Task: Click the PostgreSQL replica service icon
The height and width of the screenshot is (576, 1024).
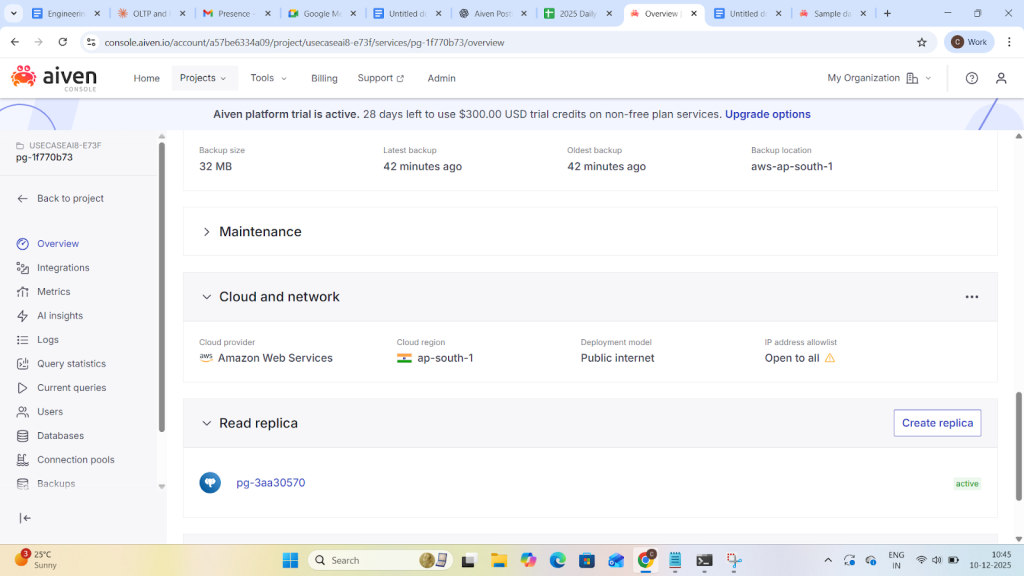Action: click(x=210, y=483)
